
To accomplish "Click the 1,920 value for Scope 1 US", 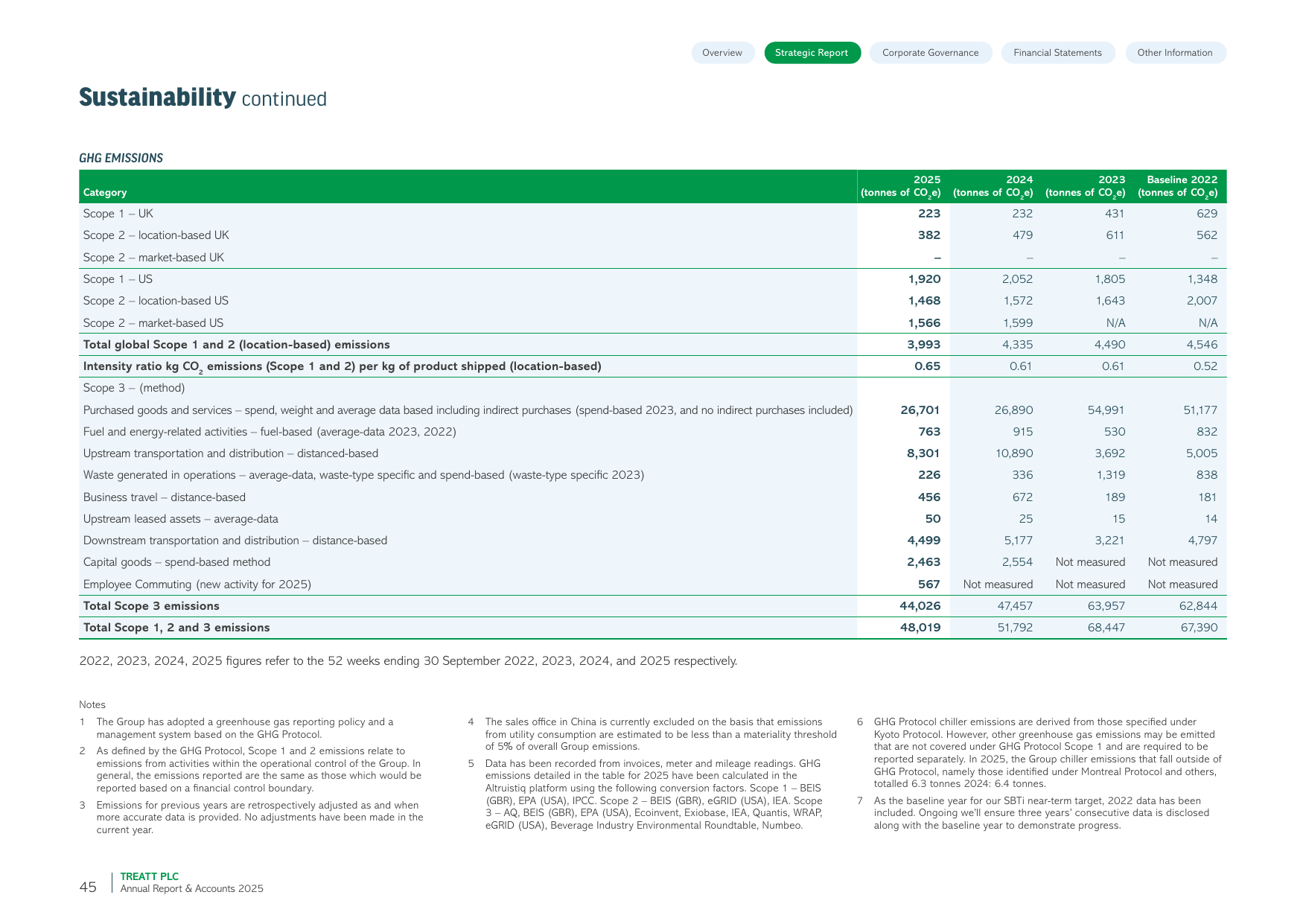I will click(x=924, y=279).
